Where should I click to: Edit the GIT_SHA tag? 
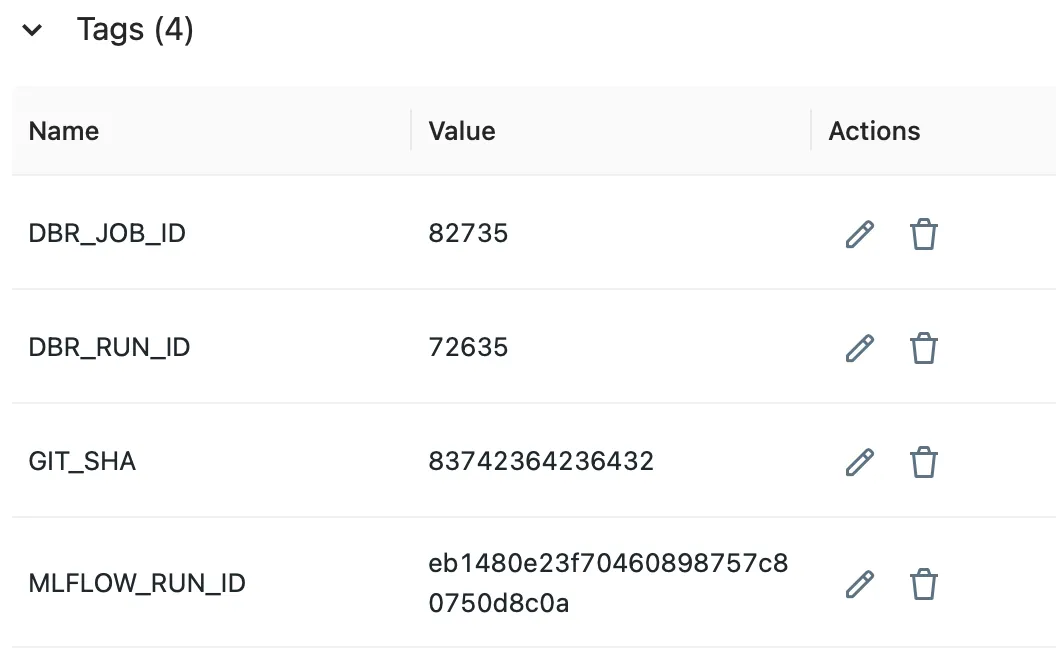coord(860,463)
